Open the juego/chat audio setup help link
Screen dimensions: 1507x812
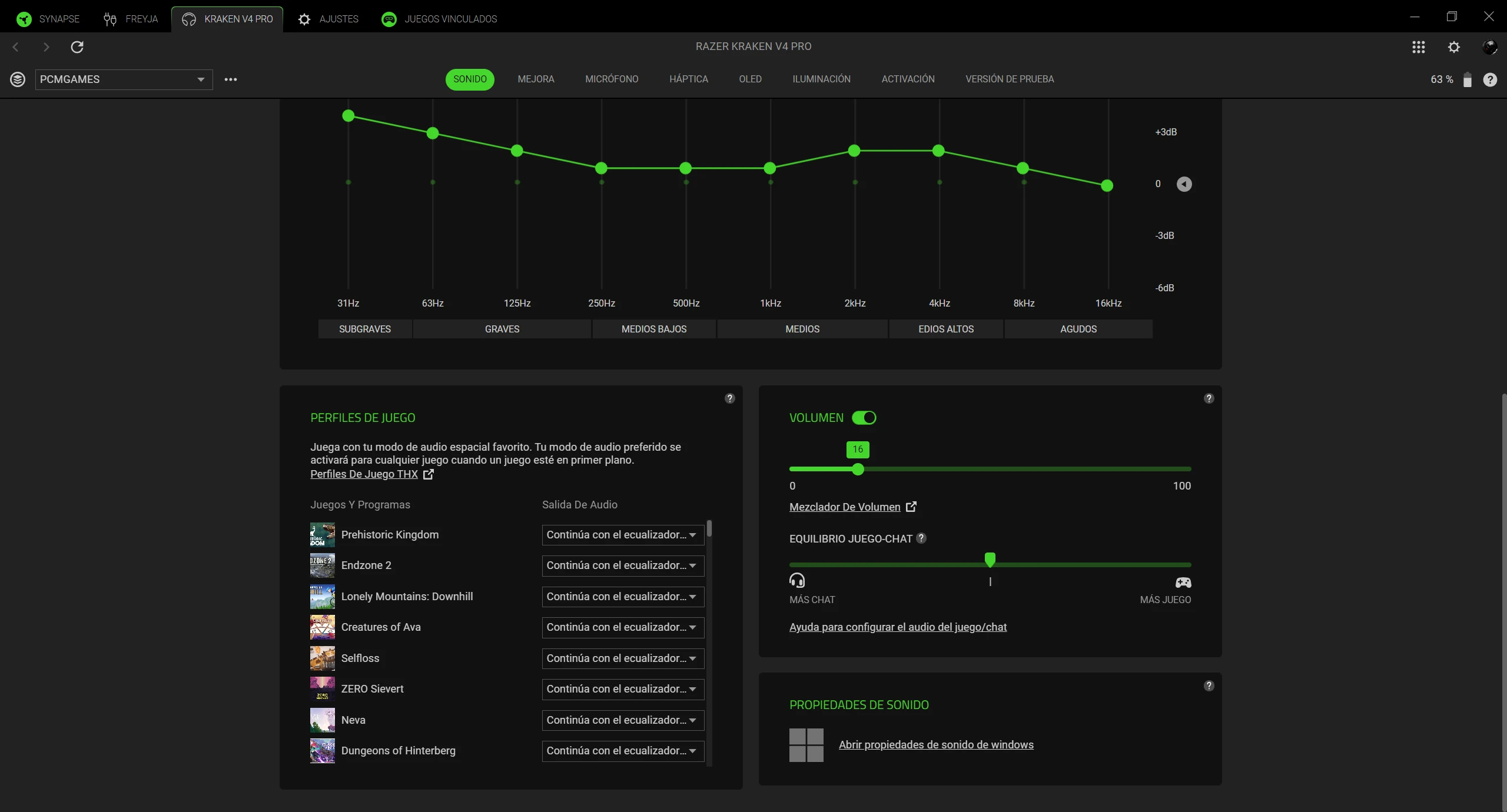coord(898,627)
